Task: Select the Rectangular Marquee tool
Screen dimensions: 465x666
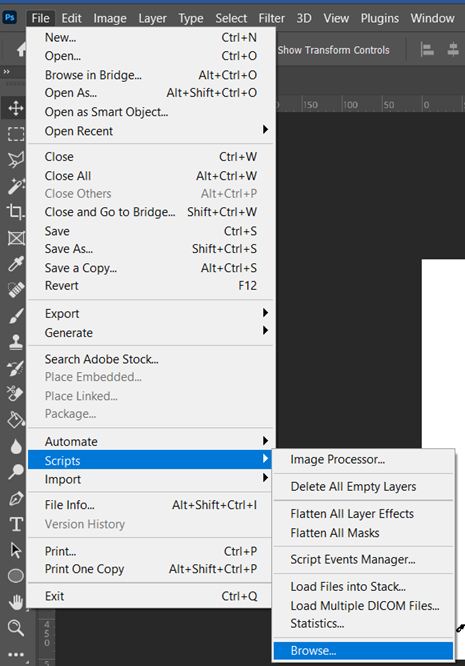Action: point(16,134)
